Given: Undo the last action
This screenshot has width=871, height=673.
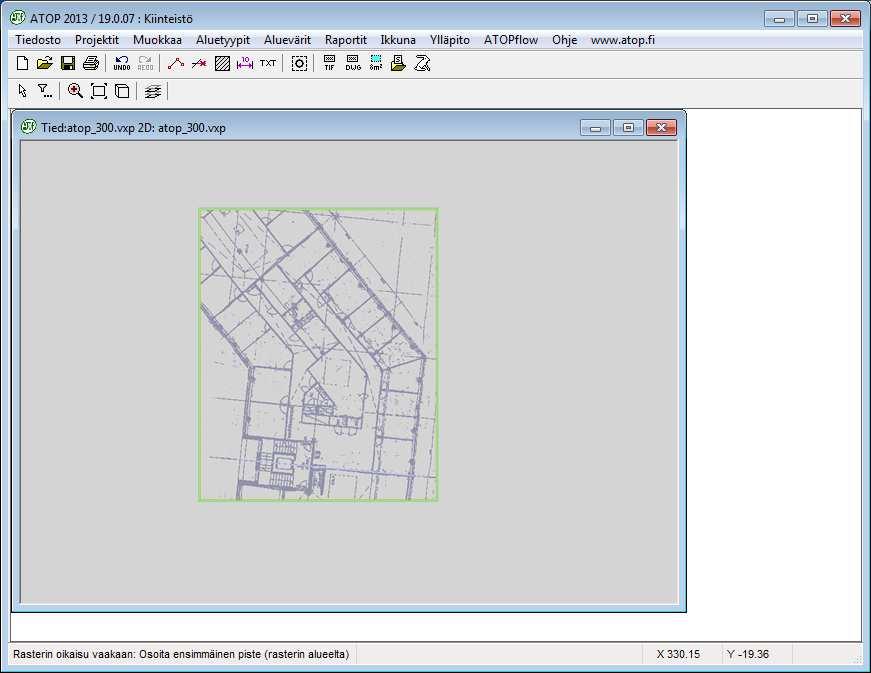Looking at the screenshot, I should [122, 63].
